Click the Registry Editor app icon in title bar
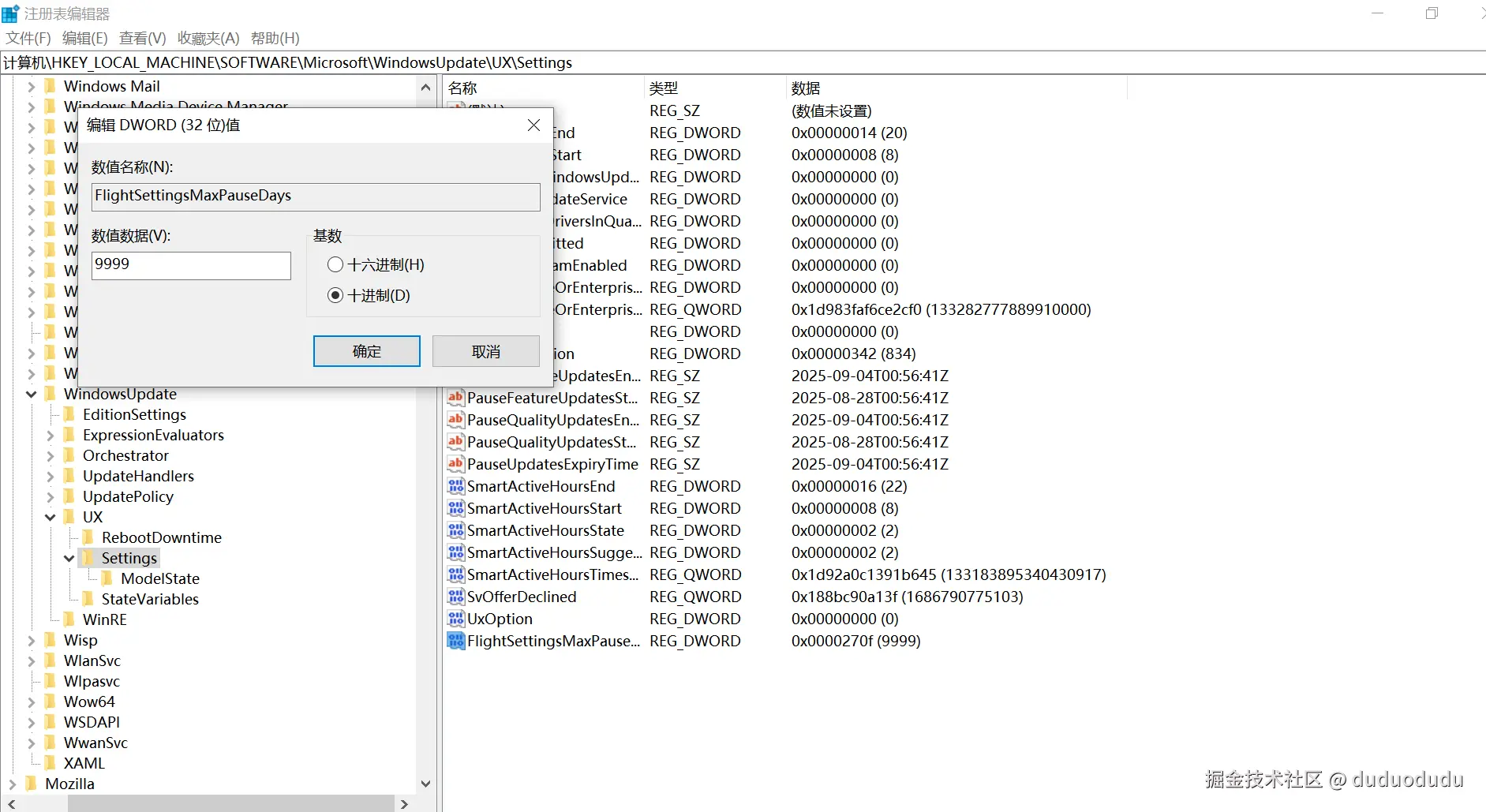The width and height of the screenshot is (1486, 812). pos(10,13)
